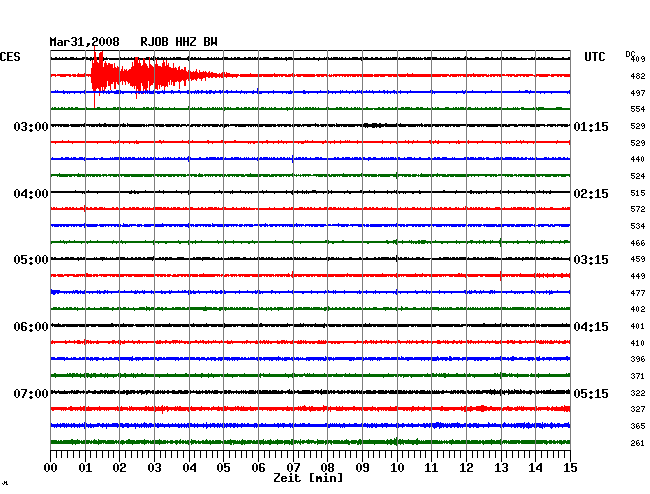Click the 11 minute axis tick label
Screen dimensions: 650x494
click(x=431, y=467)
